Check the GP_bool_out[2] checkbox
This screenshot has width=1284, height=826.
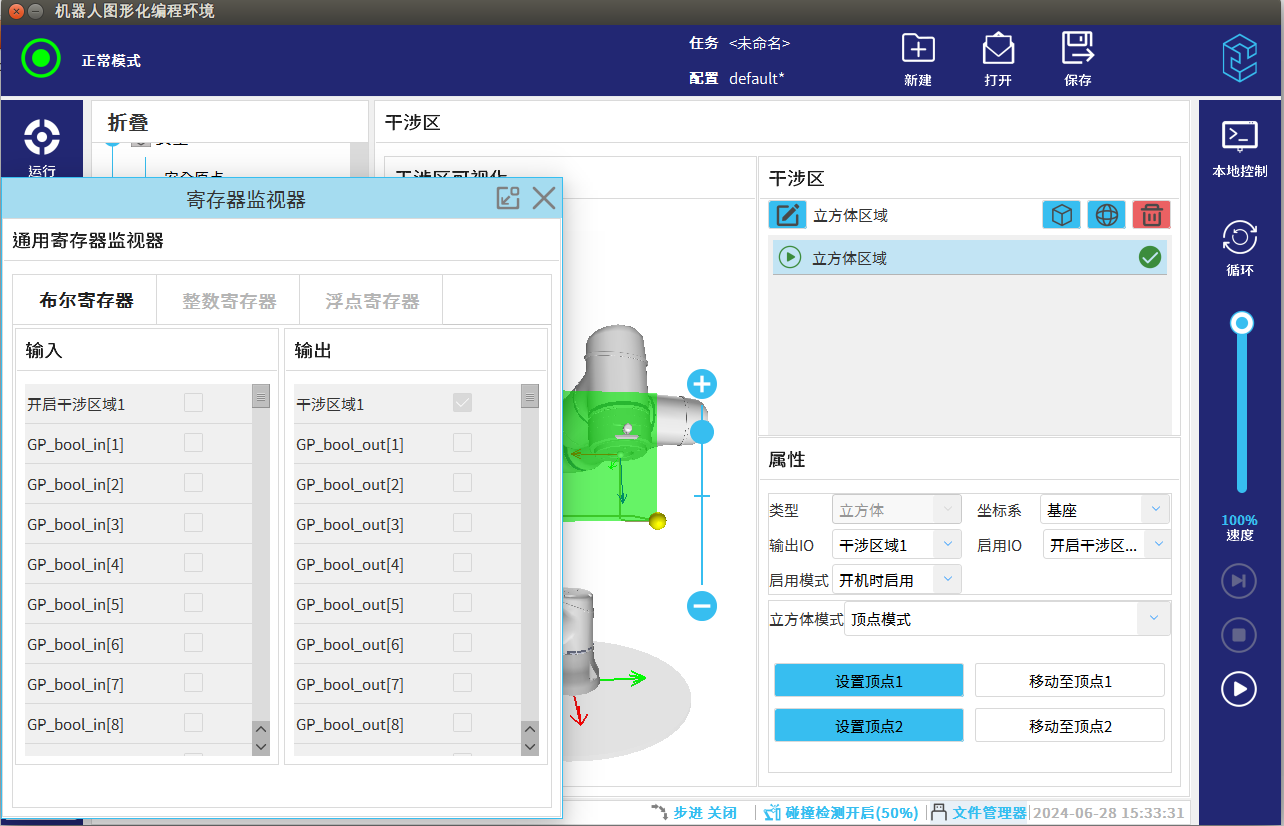[x=462, y=483]
